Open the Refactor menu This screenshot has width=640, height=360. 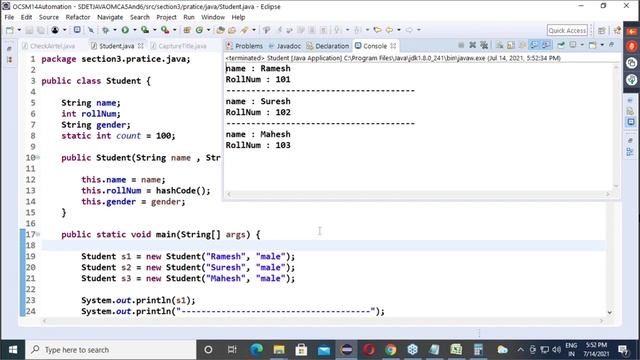point(78,17)
